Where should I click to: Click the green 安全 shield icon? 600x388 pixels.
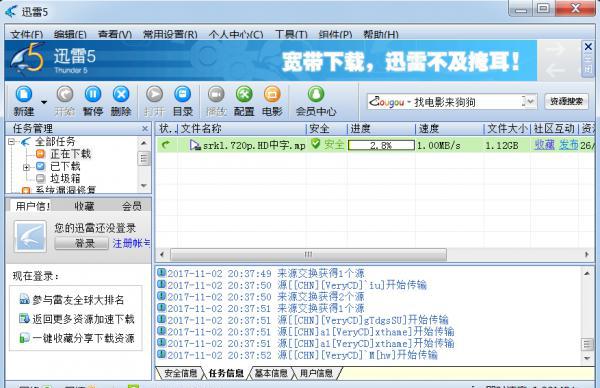click(315, 145)
